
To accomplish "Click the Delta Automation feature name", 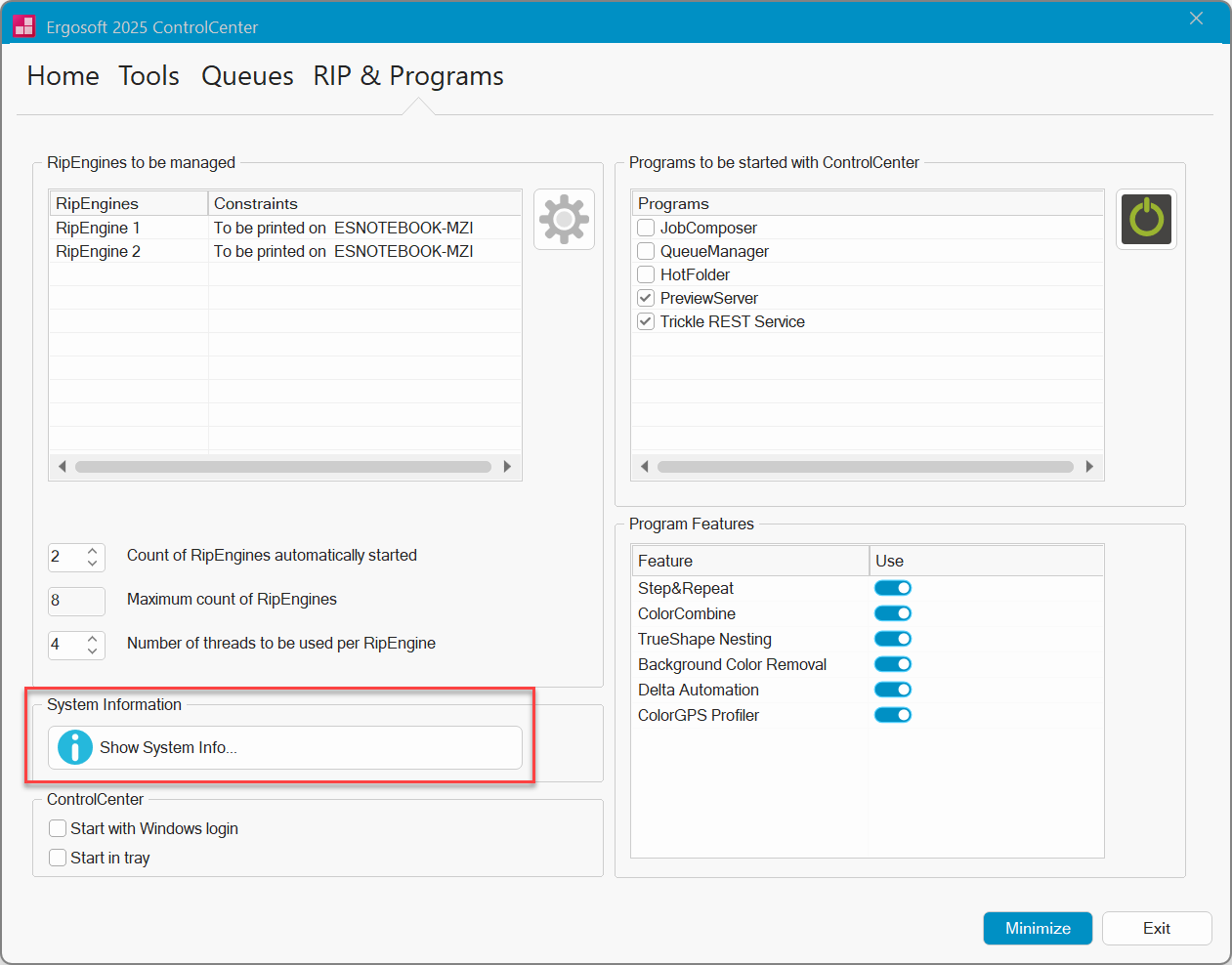I will coord(699,690).
